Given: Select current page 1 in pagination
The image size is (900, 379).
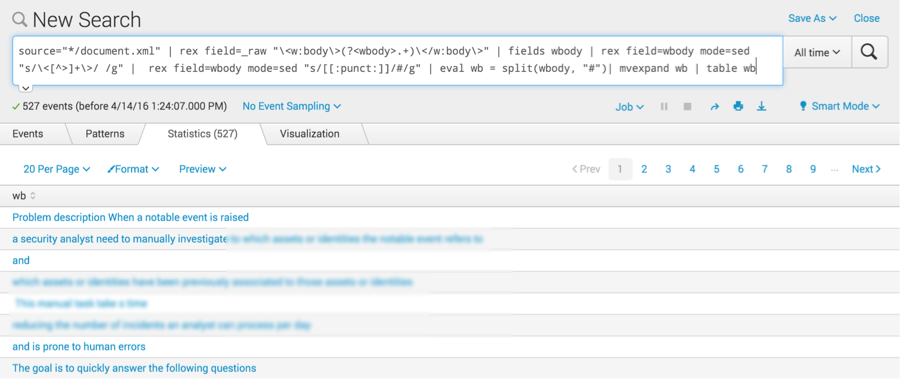Looking at the screenshot, I should point(620,169).
